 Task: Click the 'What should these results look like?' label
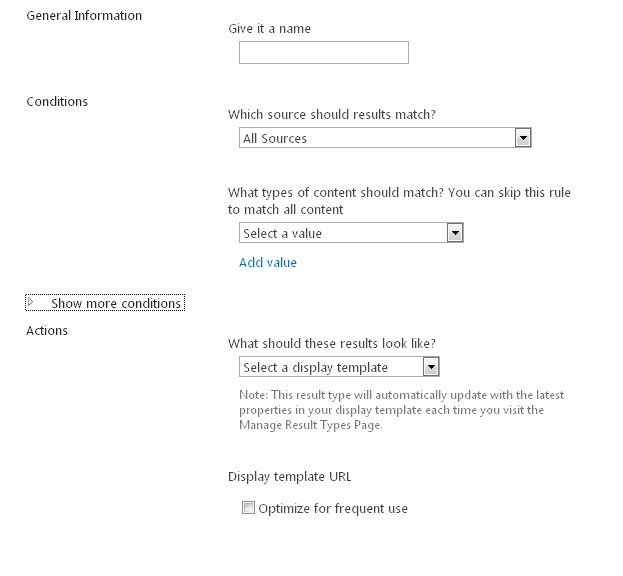point(333,343)
